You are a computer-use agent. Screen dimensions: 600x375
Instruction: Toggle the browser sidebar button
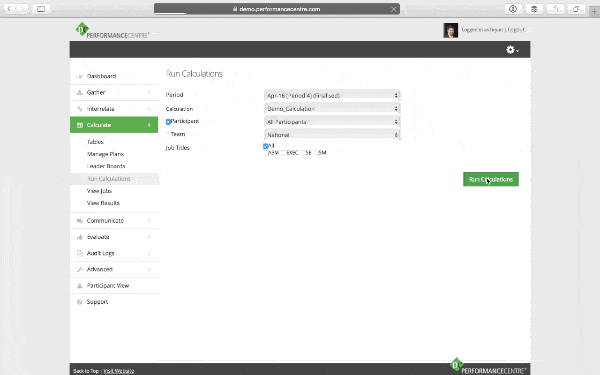[41, 8]
